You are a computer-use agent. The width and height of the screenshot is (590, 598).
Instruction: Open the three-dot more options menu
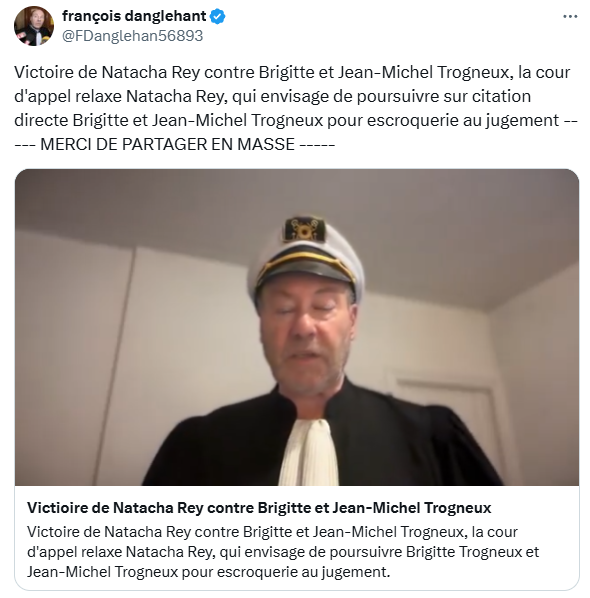[570, 16]
